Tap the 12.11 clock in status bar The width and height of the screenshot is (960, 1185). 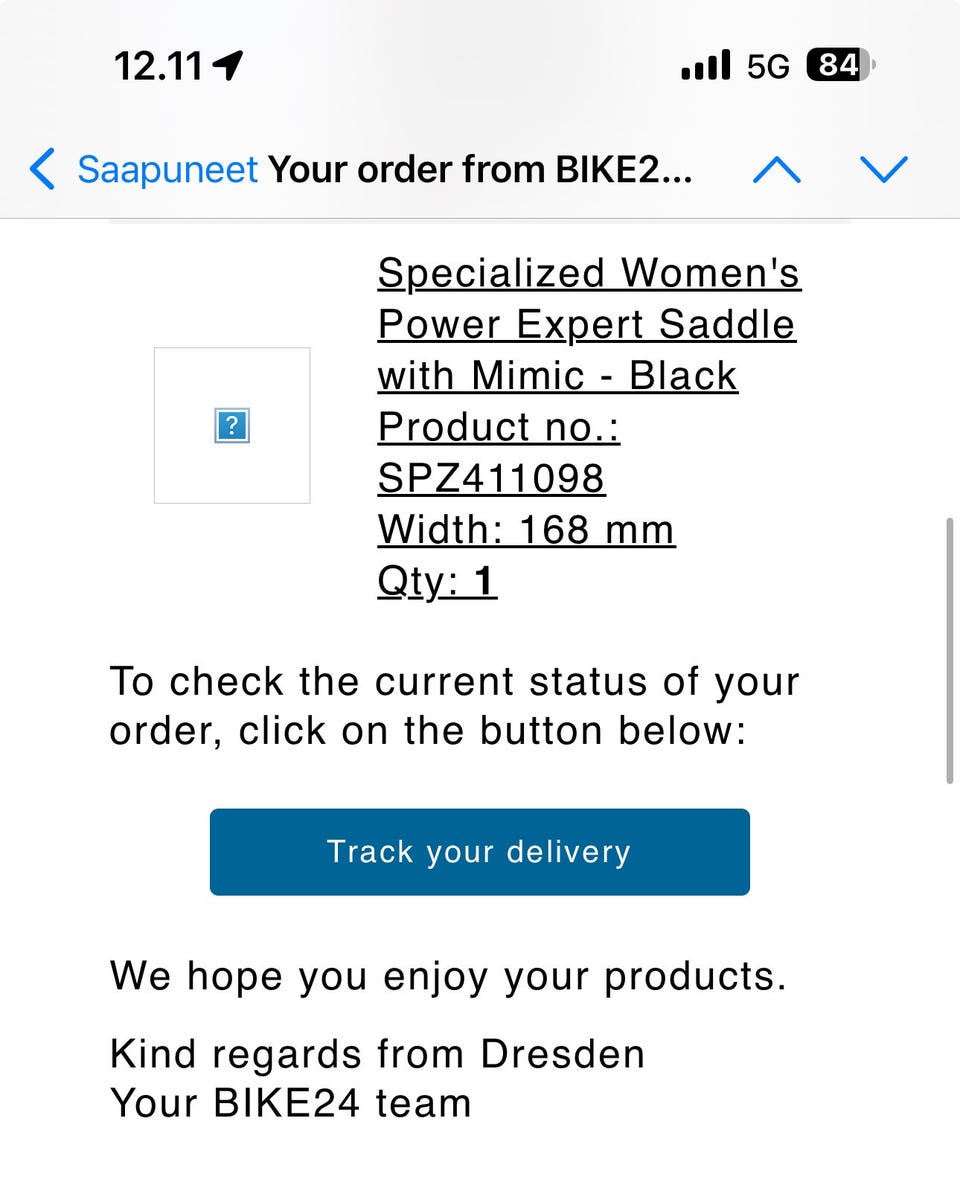click(x=158, y=67)
